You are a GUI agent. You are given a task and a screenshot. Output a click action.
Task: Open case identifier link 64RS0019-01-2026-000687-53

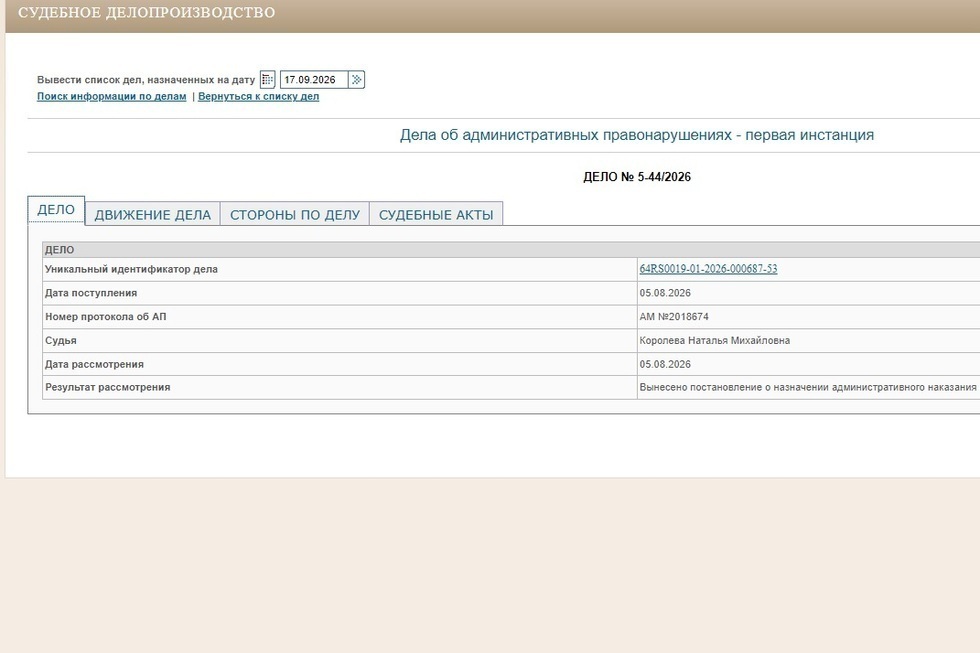(x=708, y=269)
